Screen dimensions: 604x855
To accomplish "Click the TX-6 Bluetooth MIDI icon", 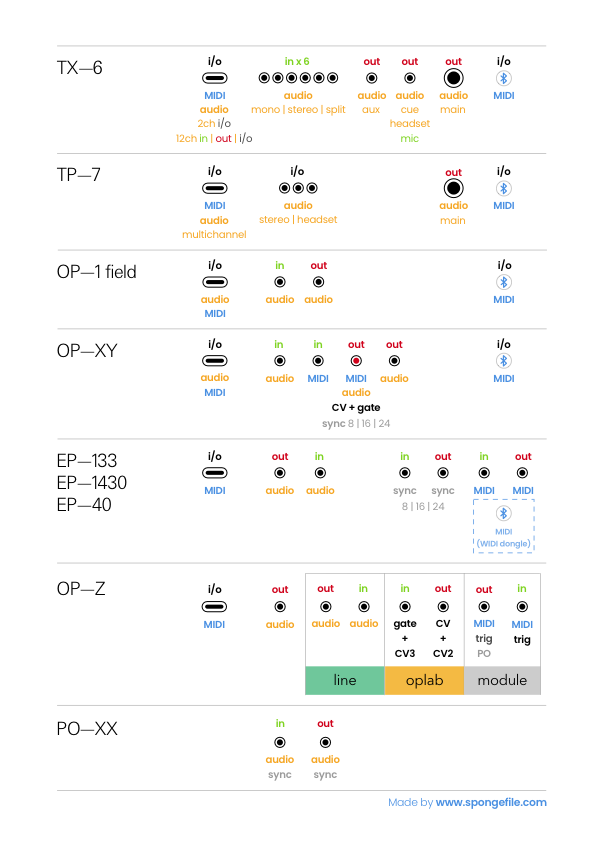I will [504, 78].
